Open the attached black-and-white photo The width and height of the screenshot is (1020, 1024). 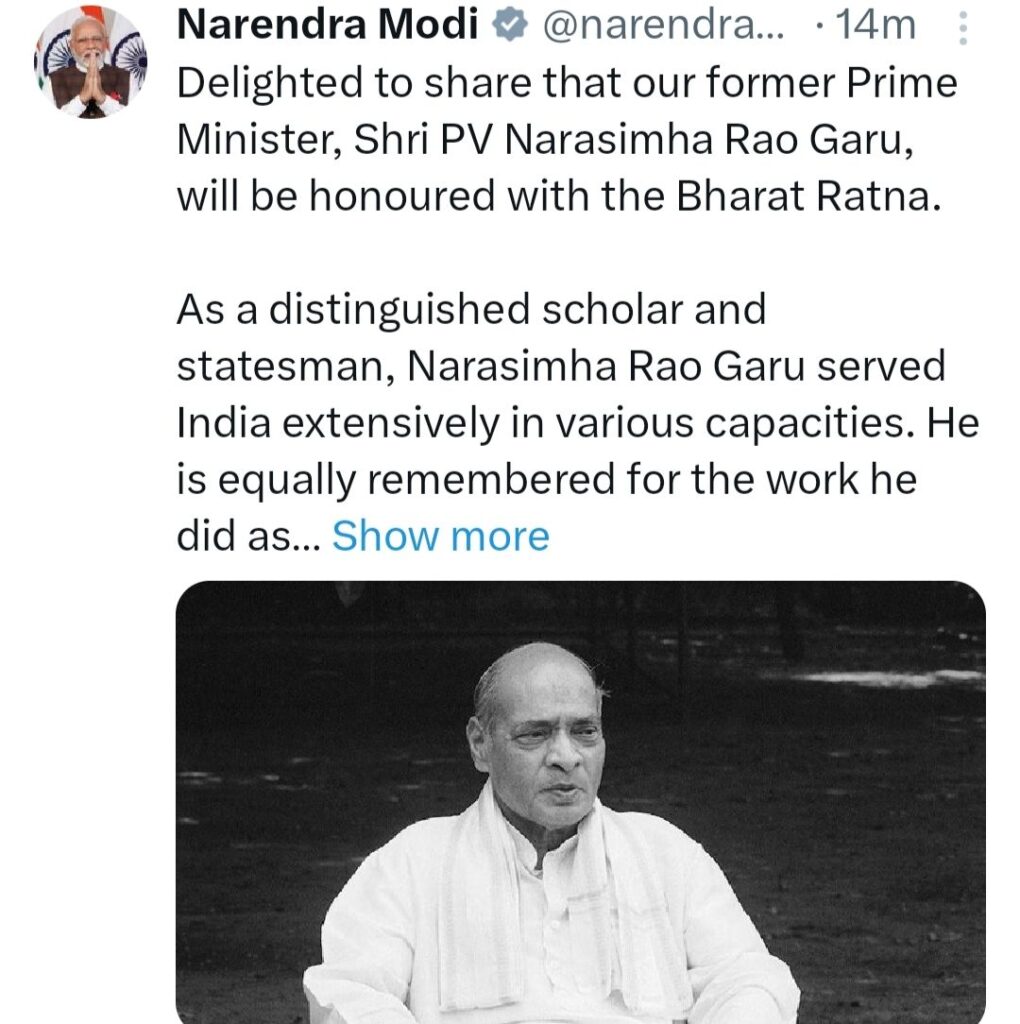pyautogui.click(x=580, y=800)
